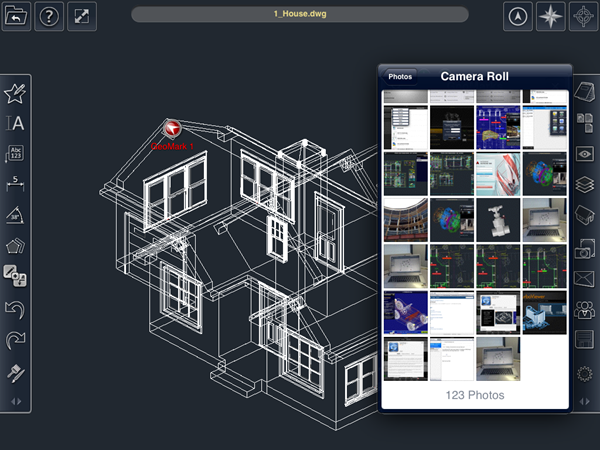Toggle fullscreen with the expand arrows icon
600x450 pixels.
(82, 16)
